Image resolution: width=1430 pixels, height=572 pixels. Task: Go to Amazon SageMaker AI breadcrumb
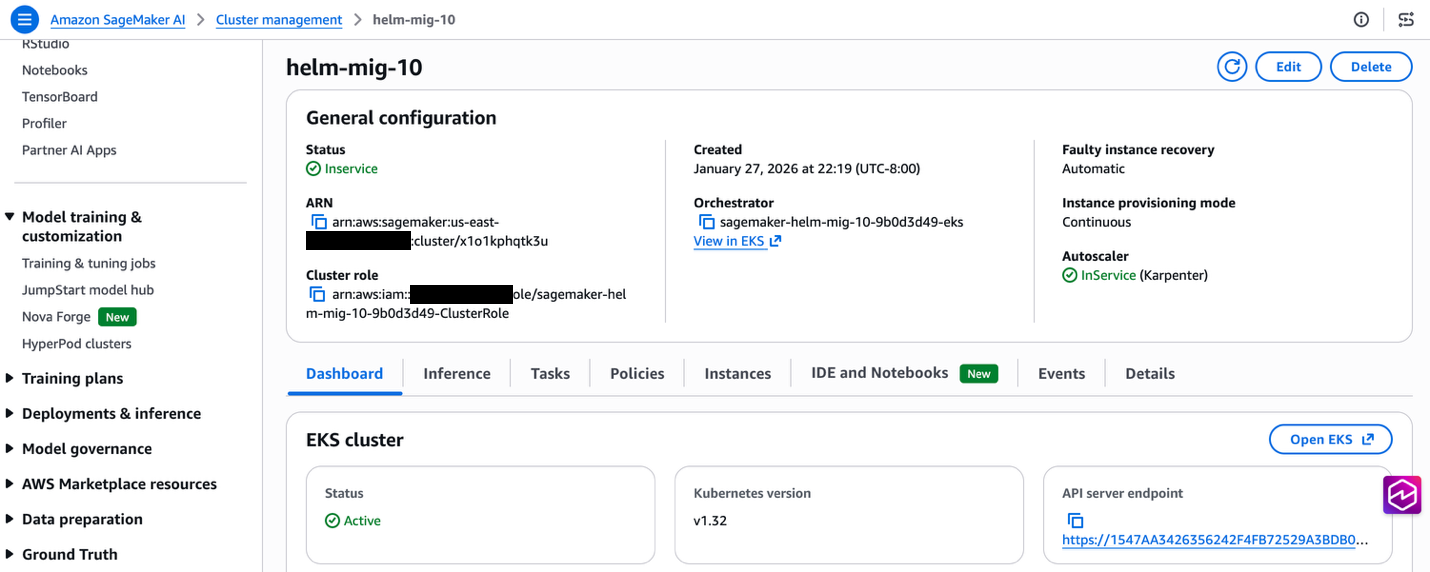tap(118, 19)
